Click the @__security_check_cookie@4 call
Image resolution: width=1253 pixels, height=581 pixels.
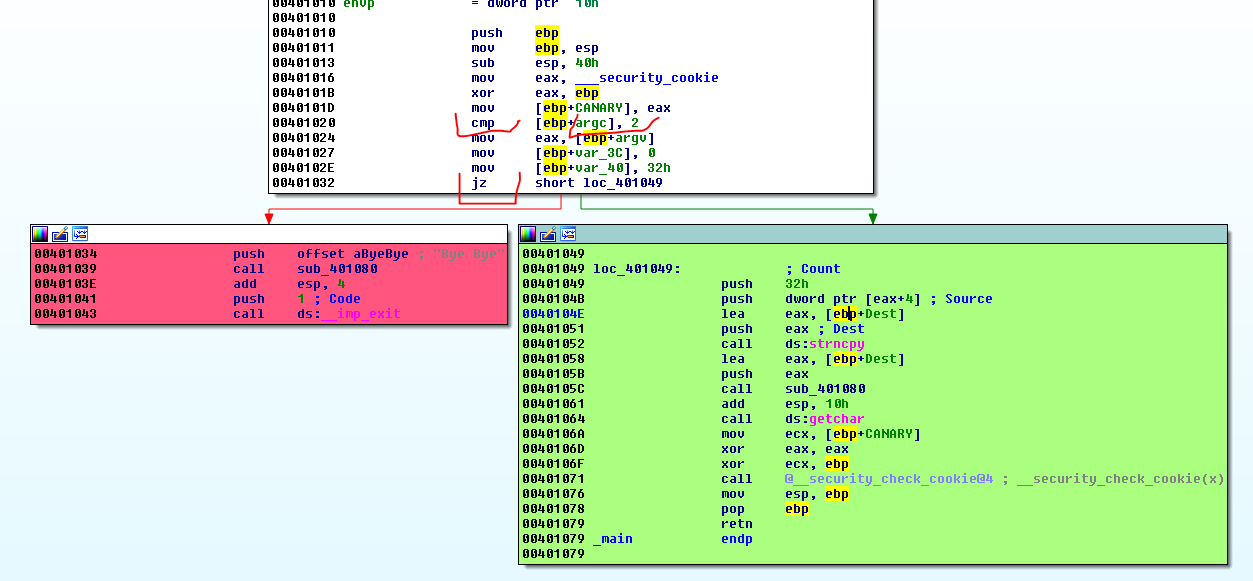point(888,479)
